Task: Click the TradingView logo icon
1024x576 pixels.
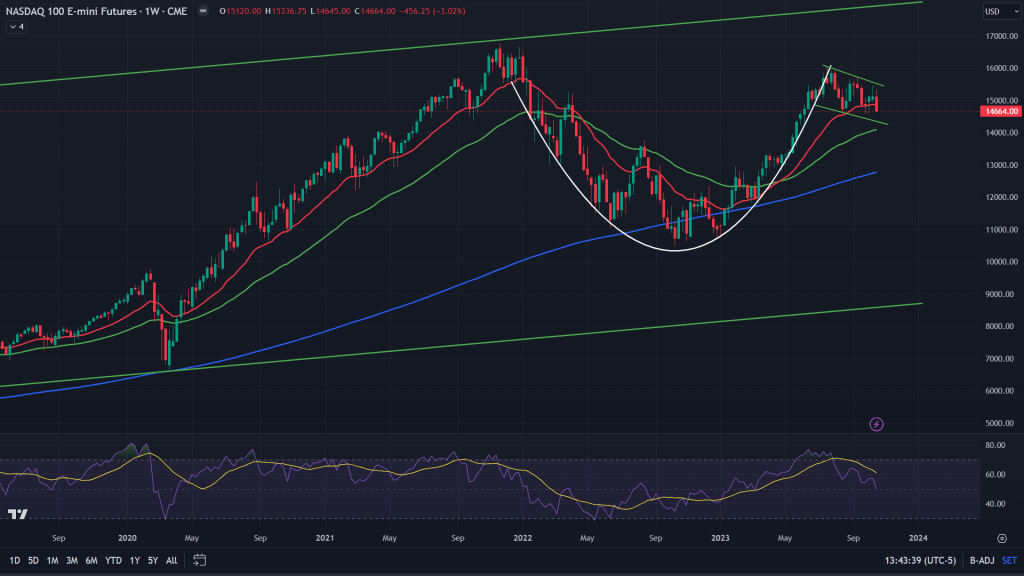Action: click(17, 515)
